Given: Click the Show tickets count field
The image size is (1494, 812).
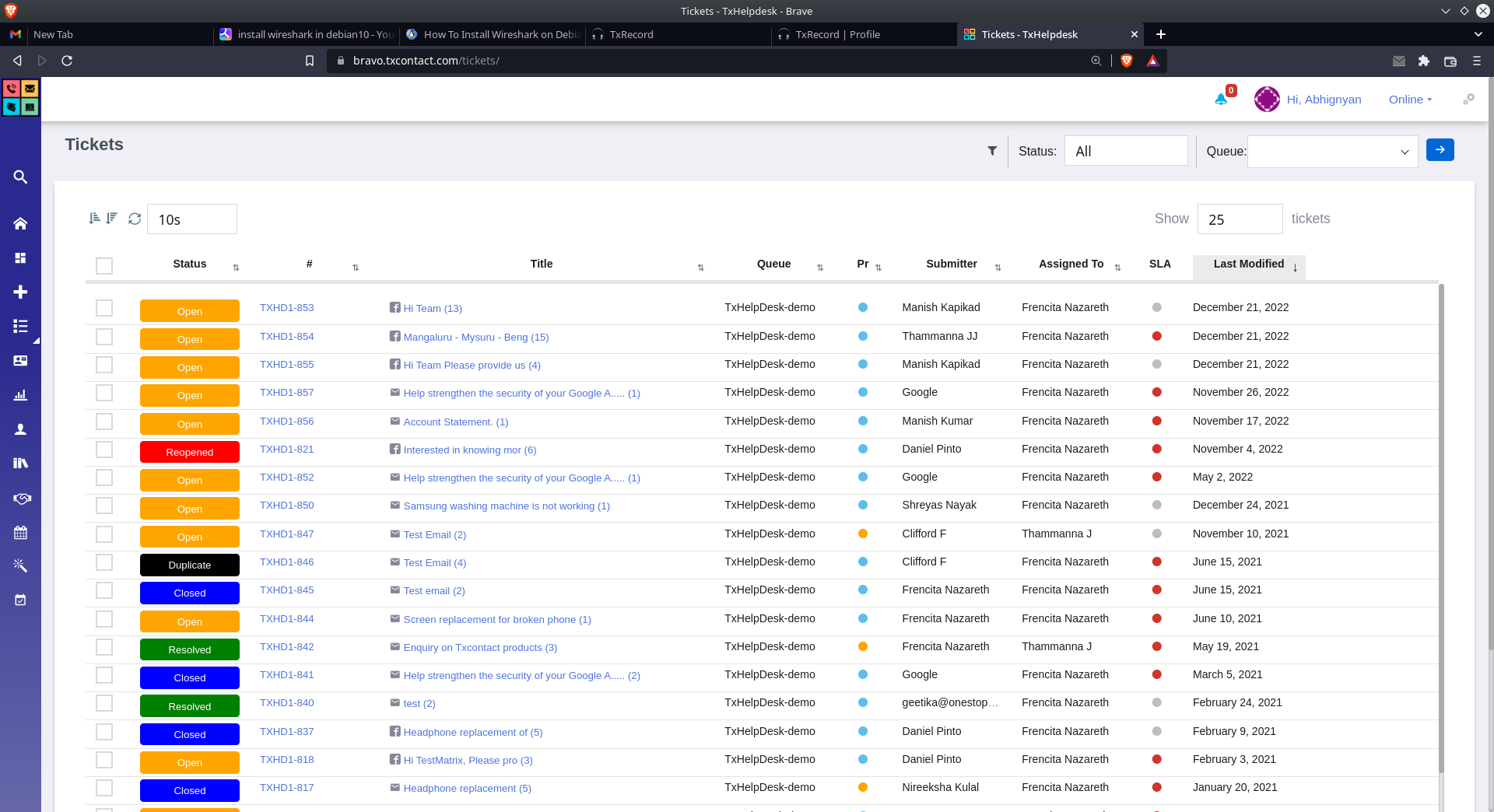Looking at the screenshot, I should (x=1240, y=219).
